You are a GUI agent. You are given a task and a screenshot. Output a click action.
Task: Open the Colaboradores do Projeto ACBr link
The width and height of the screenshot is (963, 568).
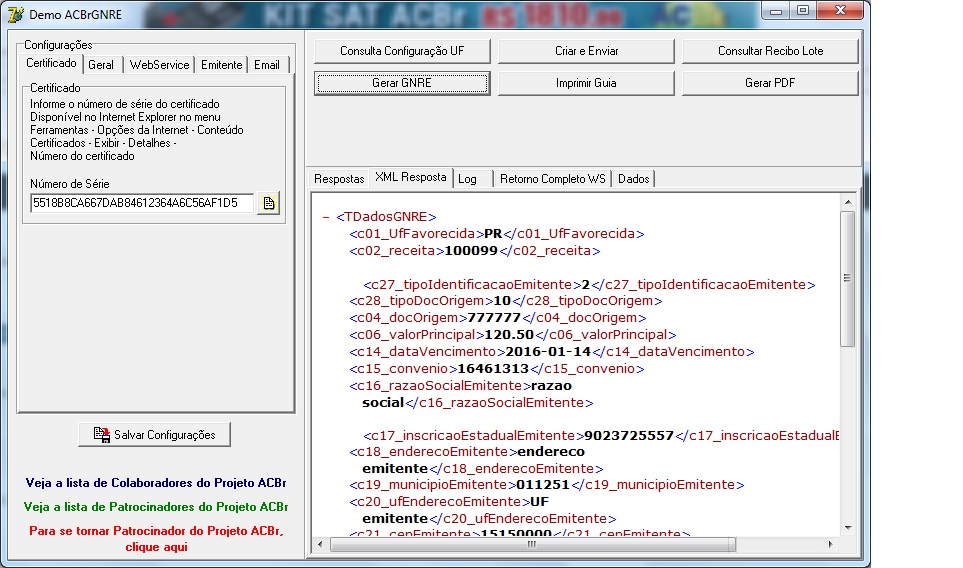[x=156, y=483]
